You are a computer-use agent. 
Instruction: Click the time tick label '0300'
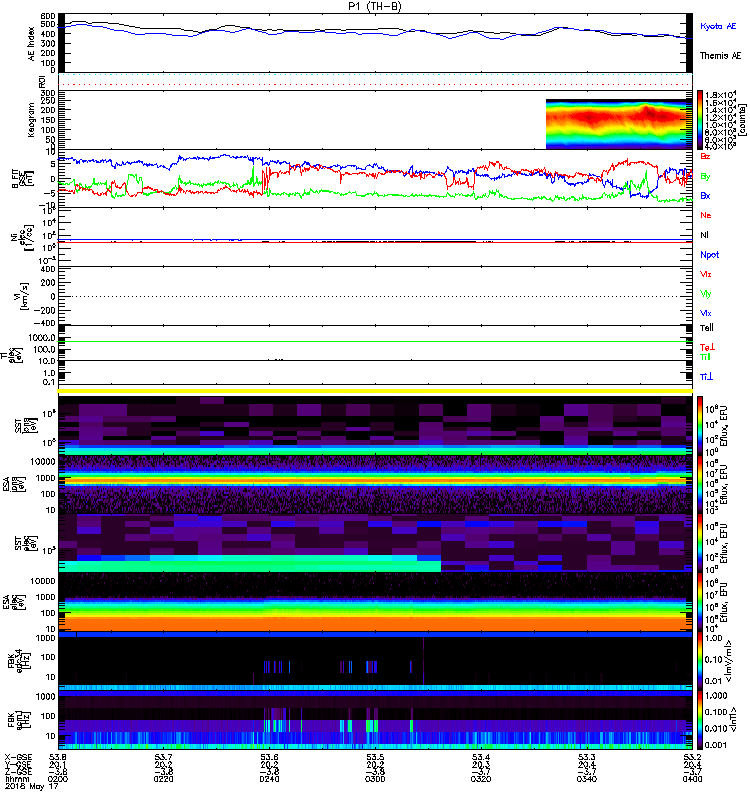click(x=375, y=779)
